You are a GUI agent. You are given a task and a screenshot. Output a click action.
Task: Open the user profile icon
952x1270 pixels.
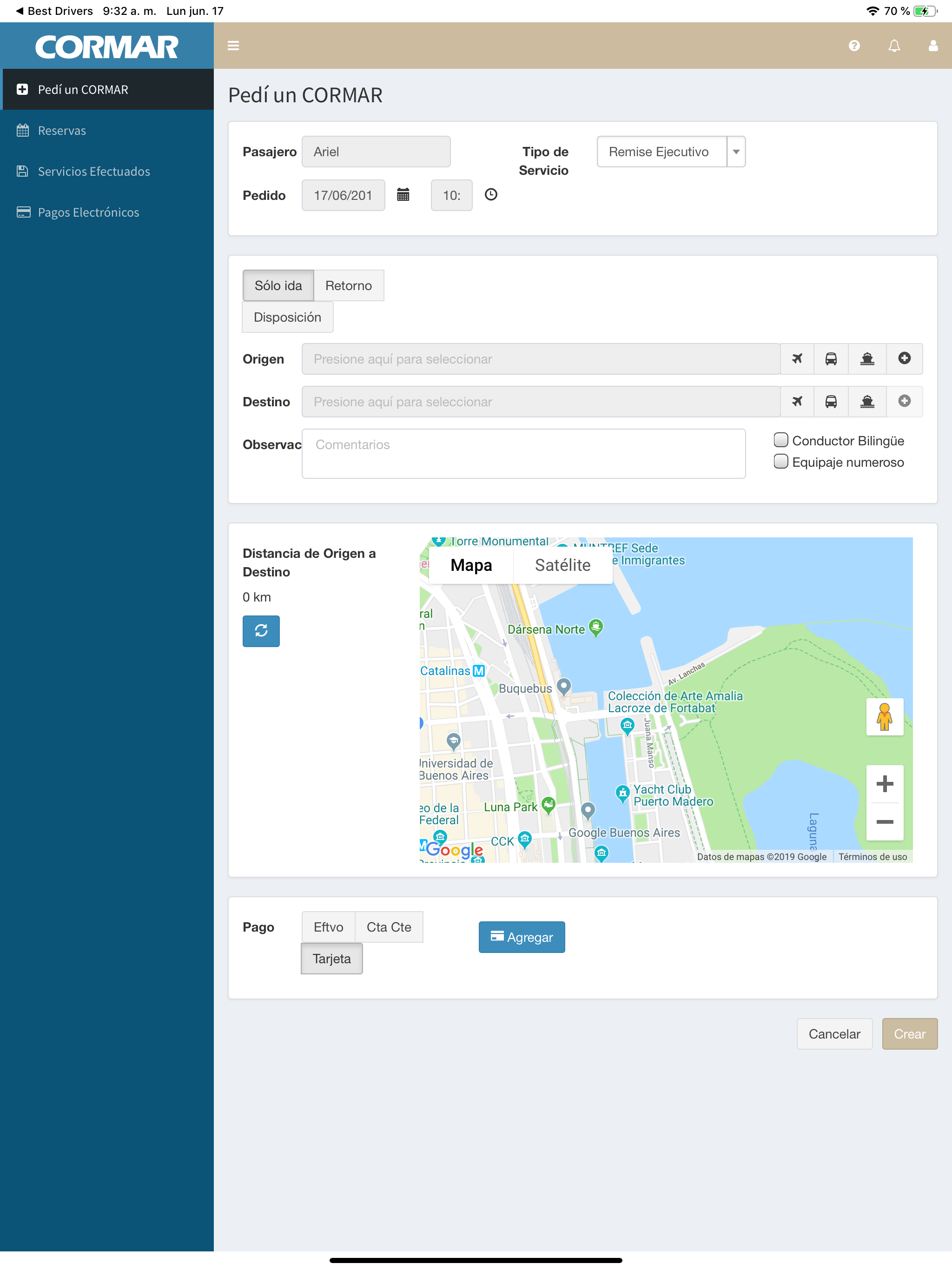(x=933, y=46)
